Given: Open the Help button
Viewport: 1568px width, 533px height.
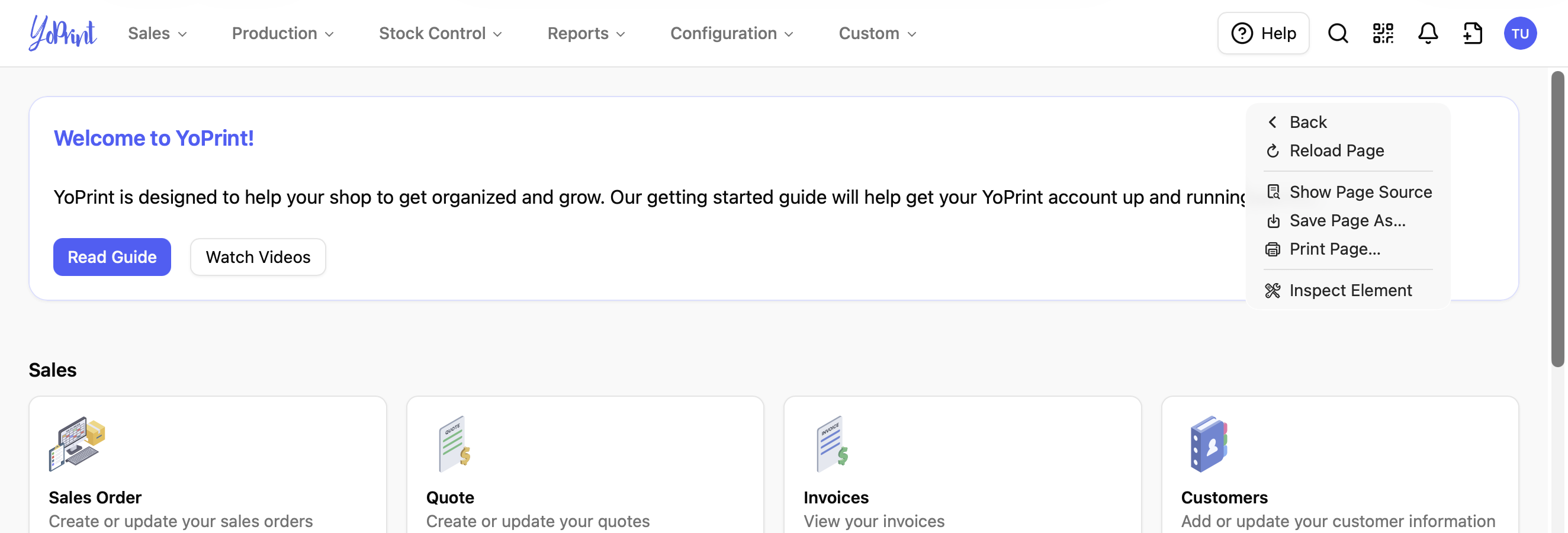Looking at the screenshot, I should (x=1264, y=34).
